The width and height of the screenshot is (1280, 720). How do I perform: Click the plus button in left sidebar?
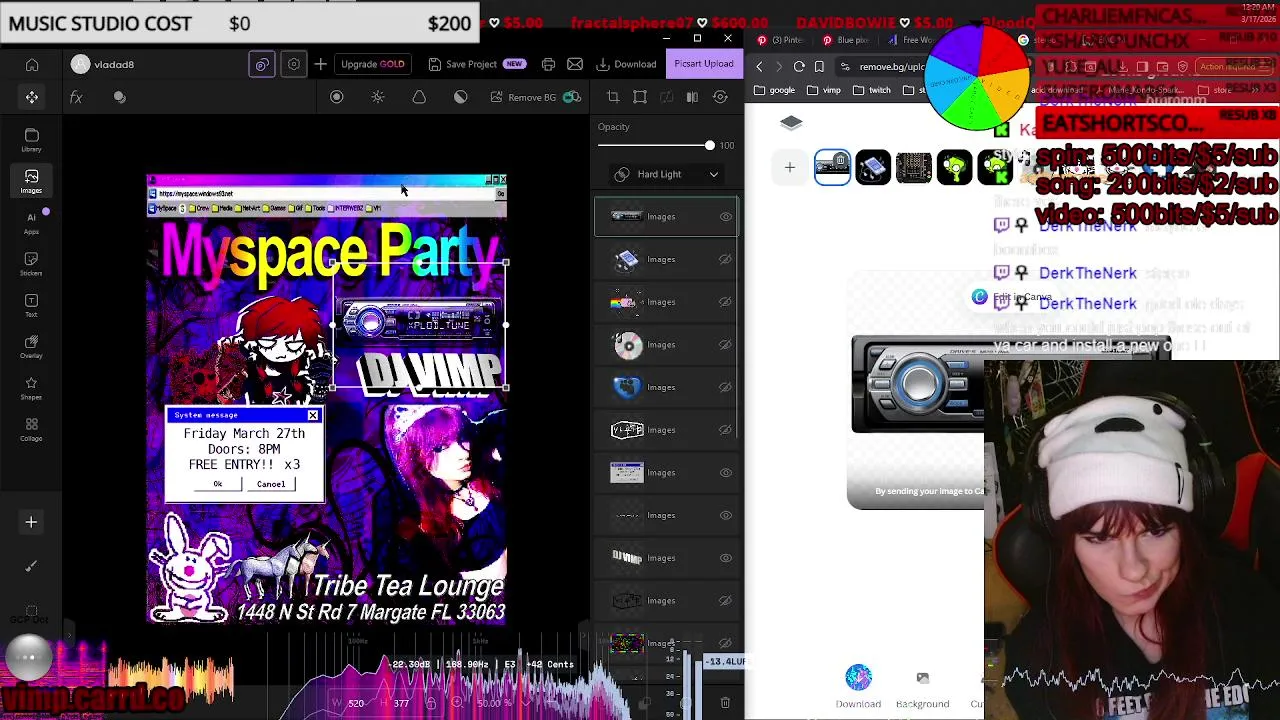point(31,522)
